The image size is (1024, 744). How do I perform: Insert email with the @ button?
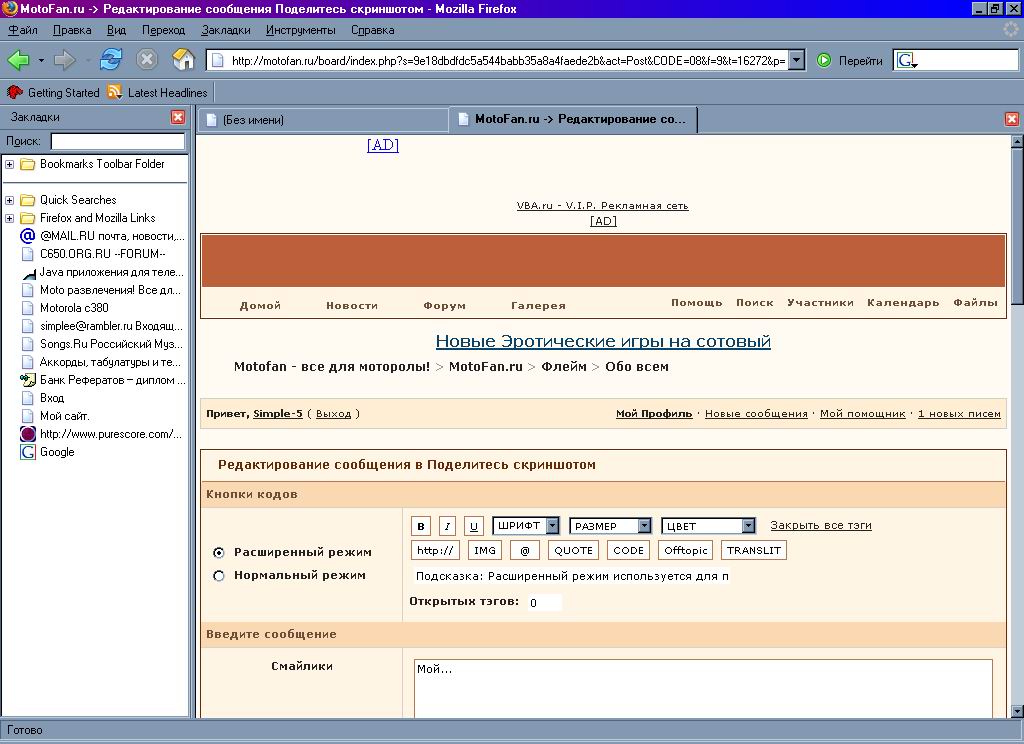click(x=524, y=550)
